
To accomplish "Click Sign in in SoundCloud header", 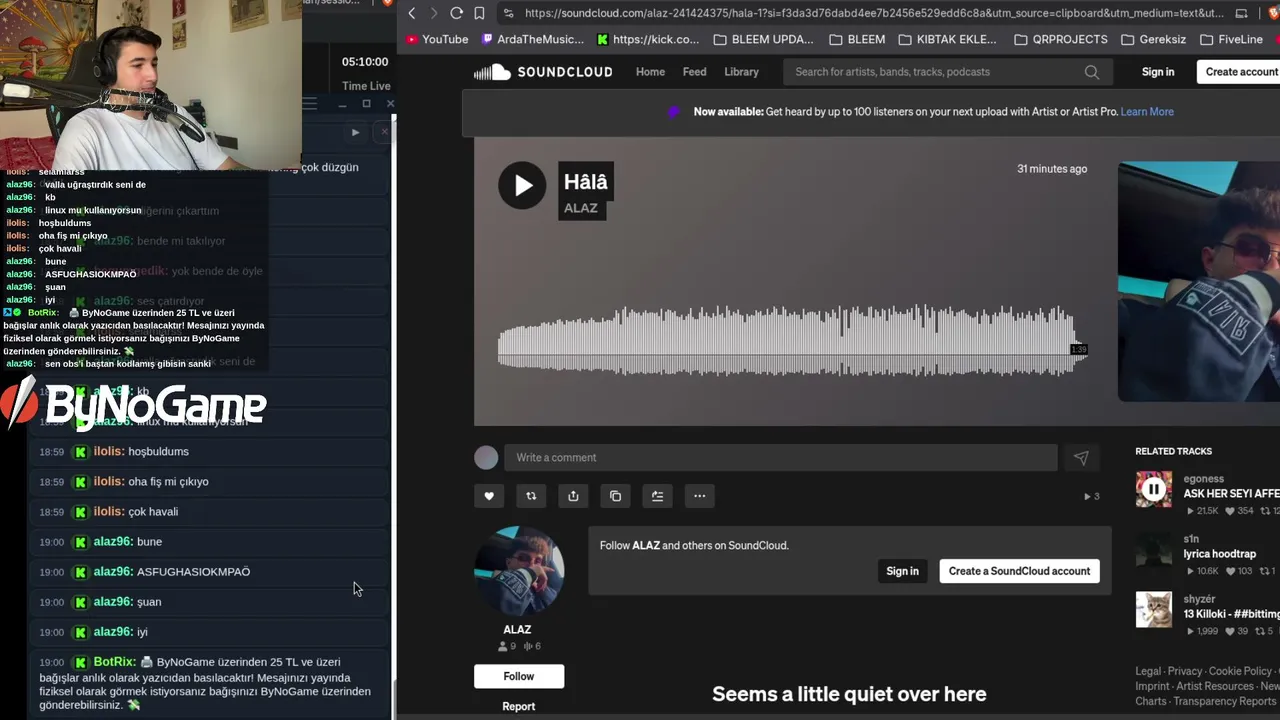I will [x=1158, y=72].
